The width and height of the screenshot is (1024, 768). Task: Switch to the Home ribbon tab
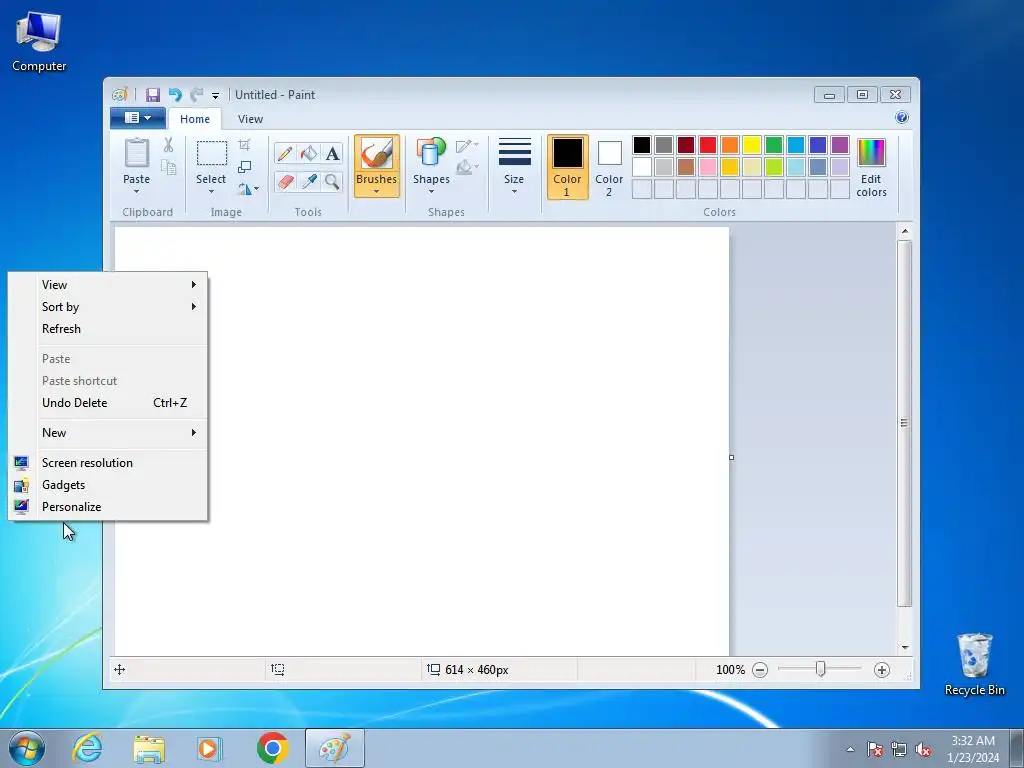click(195, 119)
